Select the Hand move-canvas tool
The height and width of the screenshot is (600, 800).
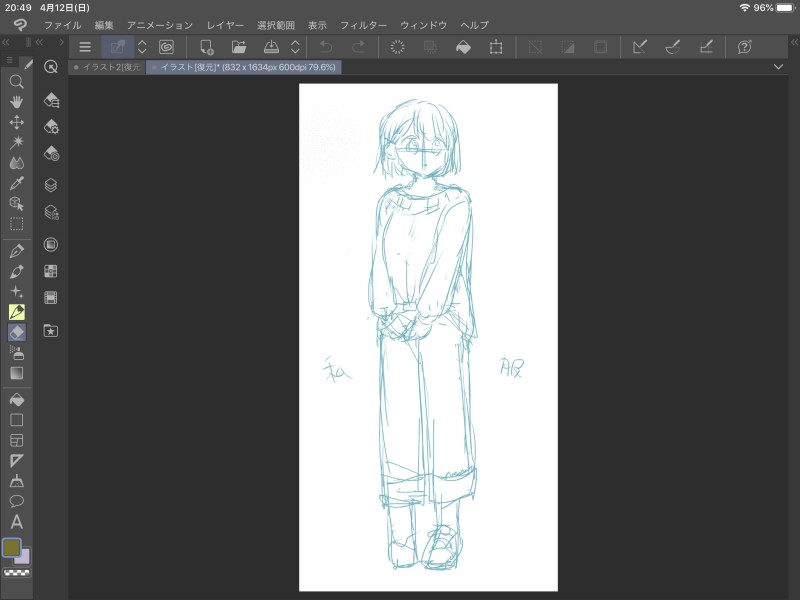16,102
